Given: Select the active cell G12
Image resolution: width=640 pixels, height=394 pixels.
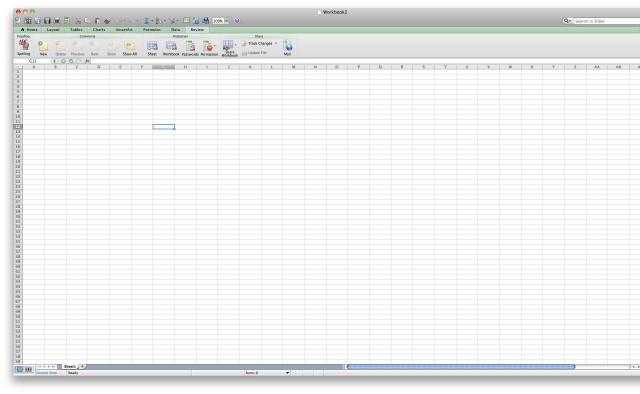Looking at the screenshot, I should click(164, 127).
